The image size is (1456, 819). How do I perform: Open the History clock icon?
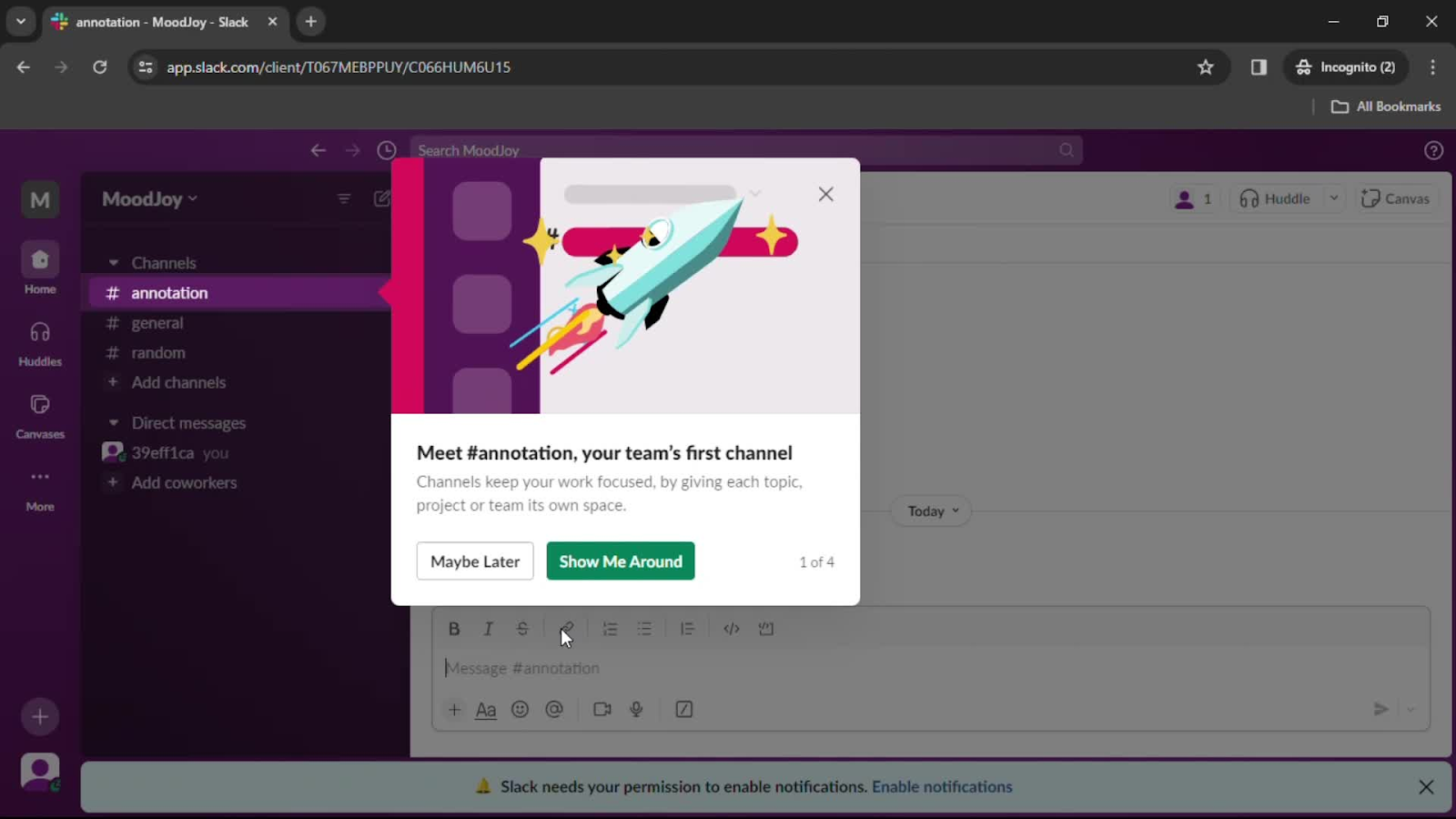click(x=387, y=150)
